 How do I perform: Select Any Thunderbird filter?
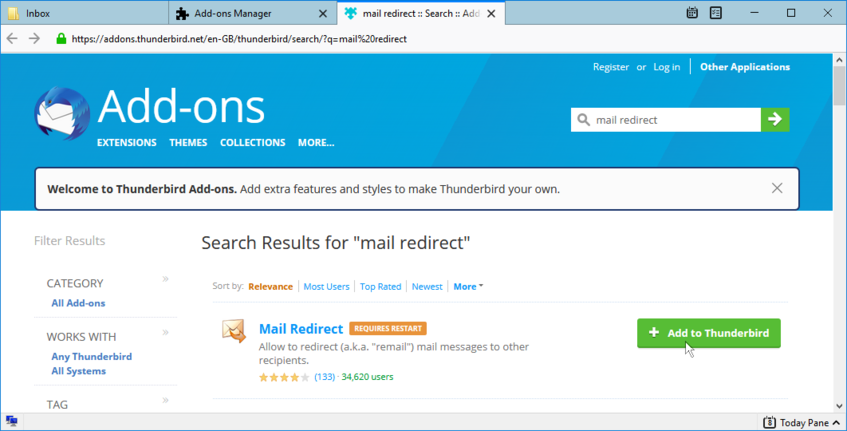tap(91, 356)
